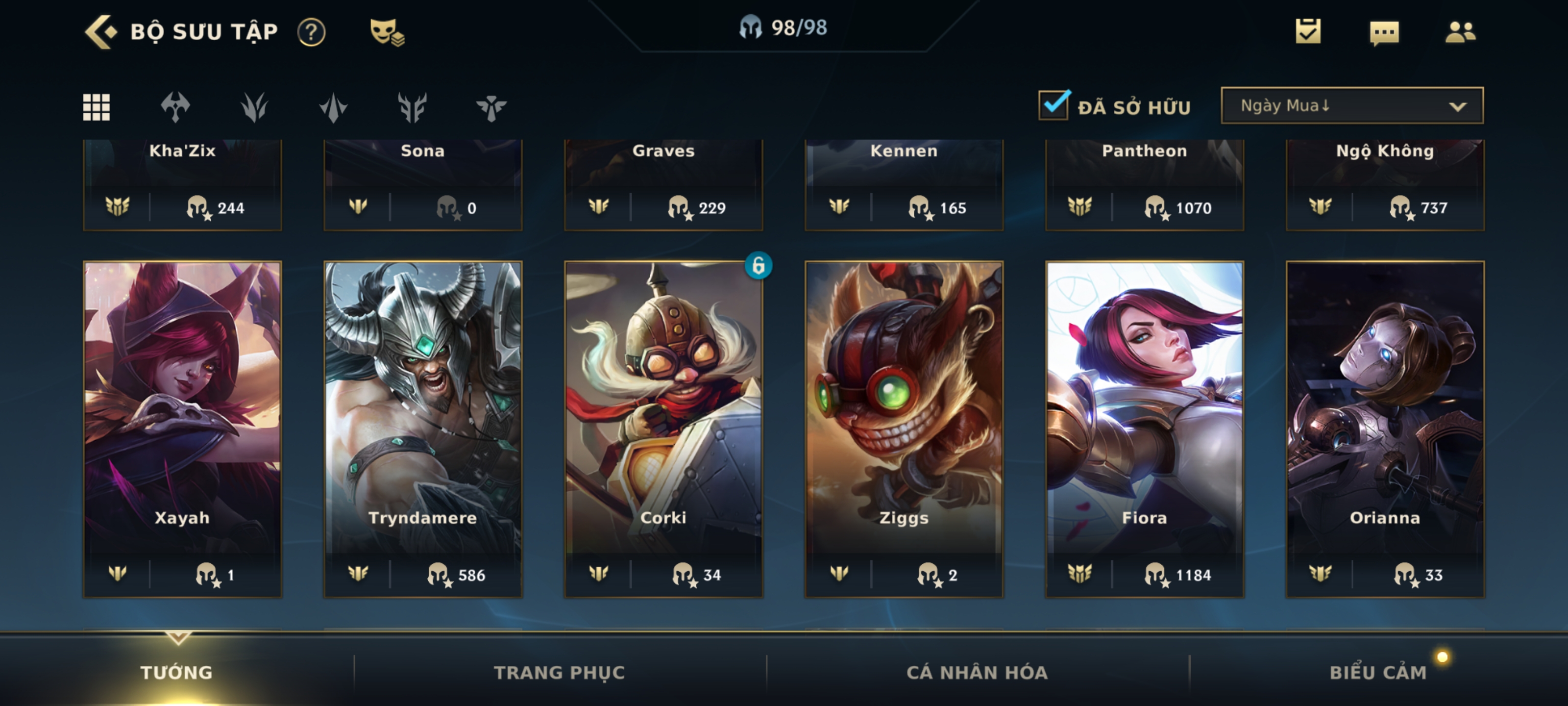1568x706 pixels.
Task: Open the missions checklist icon
Action: tap(1308, 31)
